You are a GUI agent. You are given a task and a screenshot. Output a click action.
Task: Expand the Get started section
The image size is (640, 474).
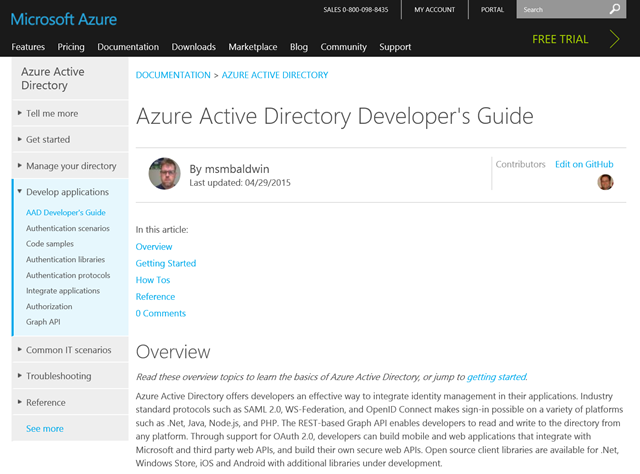70,140
